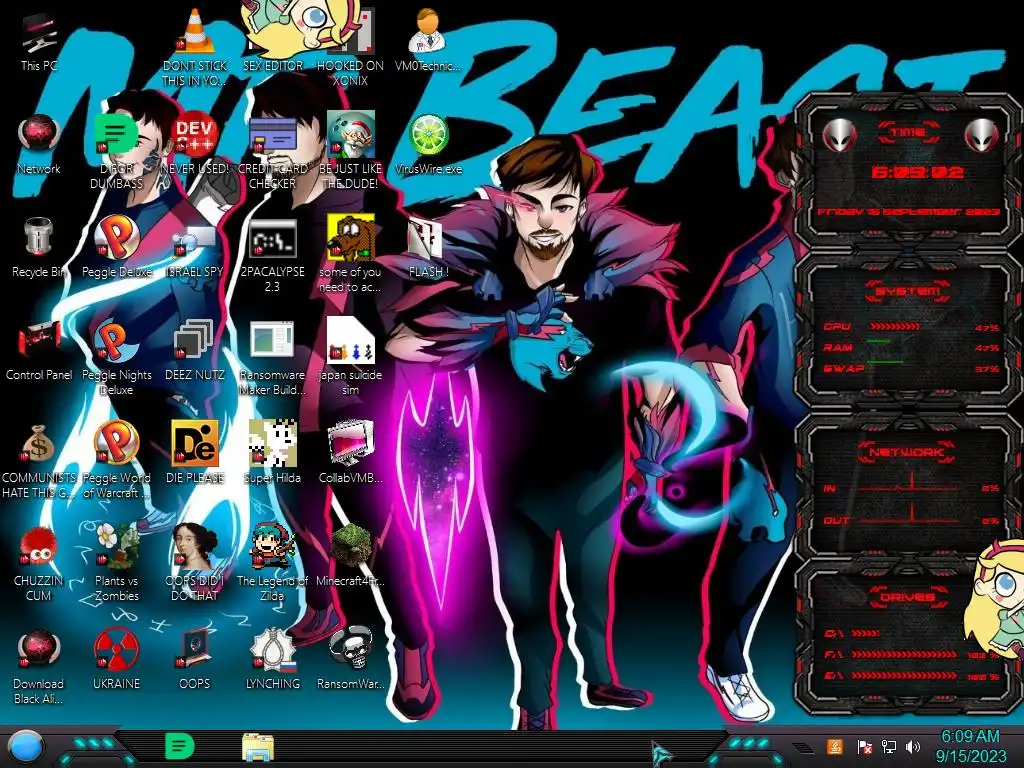Open the some of you need to ac... dog icon
The image size is (1024, 768).
[350, 255]
